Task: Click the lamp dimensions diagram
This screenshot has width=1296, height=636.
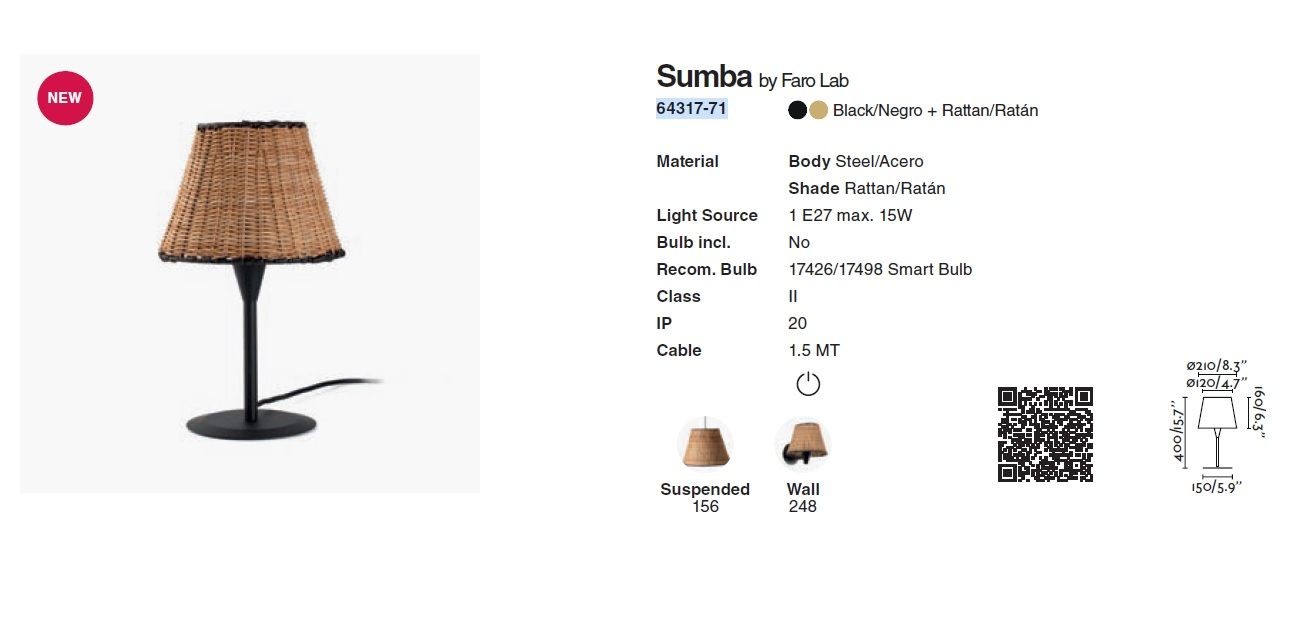Action: [1217, 427]
